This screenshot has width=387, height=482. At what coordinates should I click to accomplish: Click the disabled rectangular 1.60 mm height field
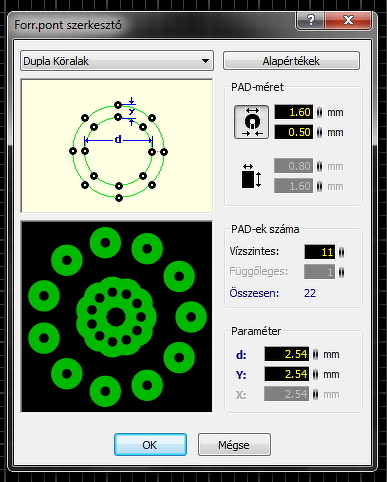[293, 186]
